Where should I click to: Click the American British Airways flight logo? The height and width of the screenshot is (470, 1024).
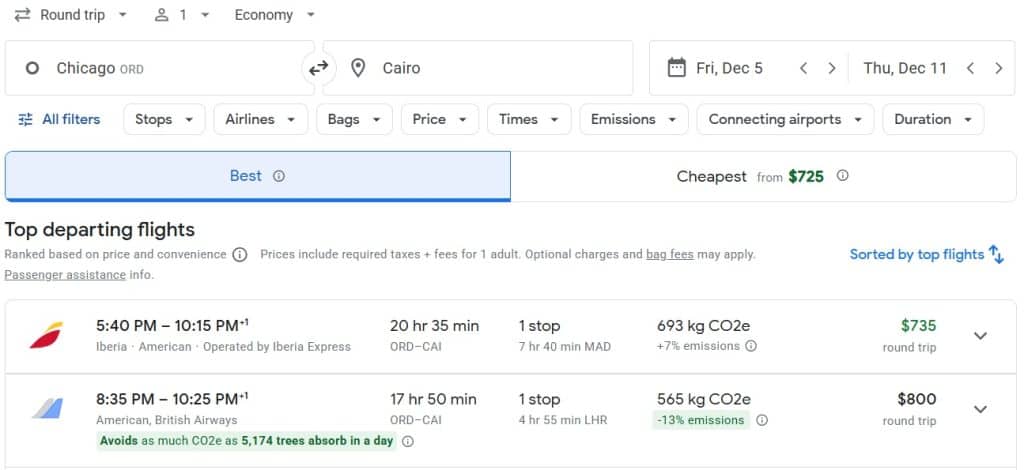[48, 409]
